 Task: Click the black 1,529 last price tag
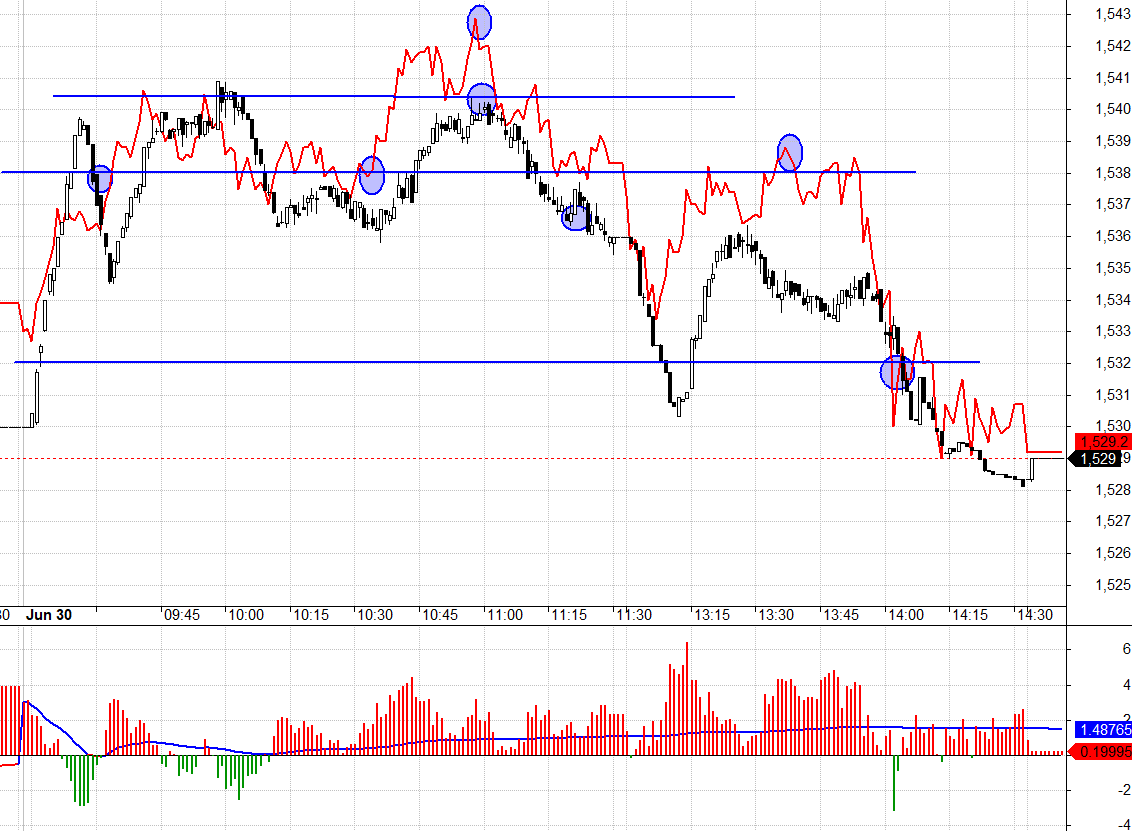1100,459
